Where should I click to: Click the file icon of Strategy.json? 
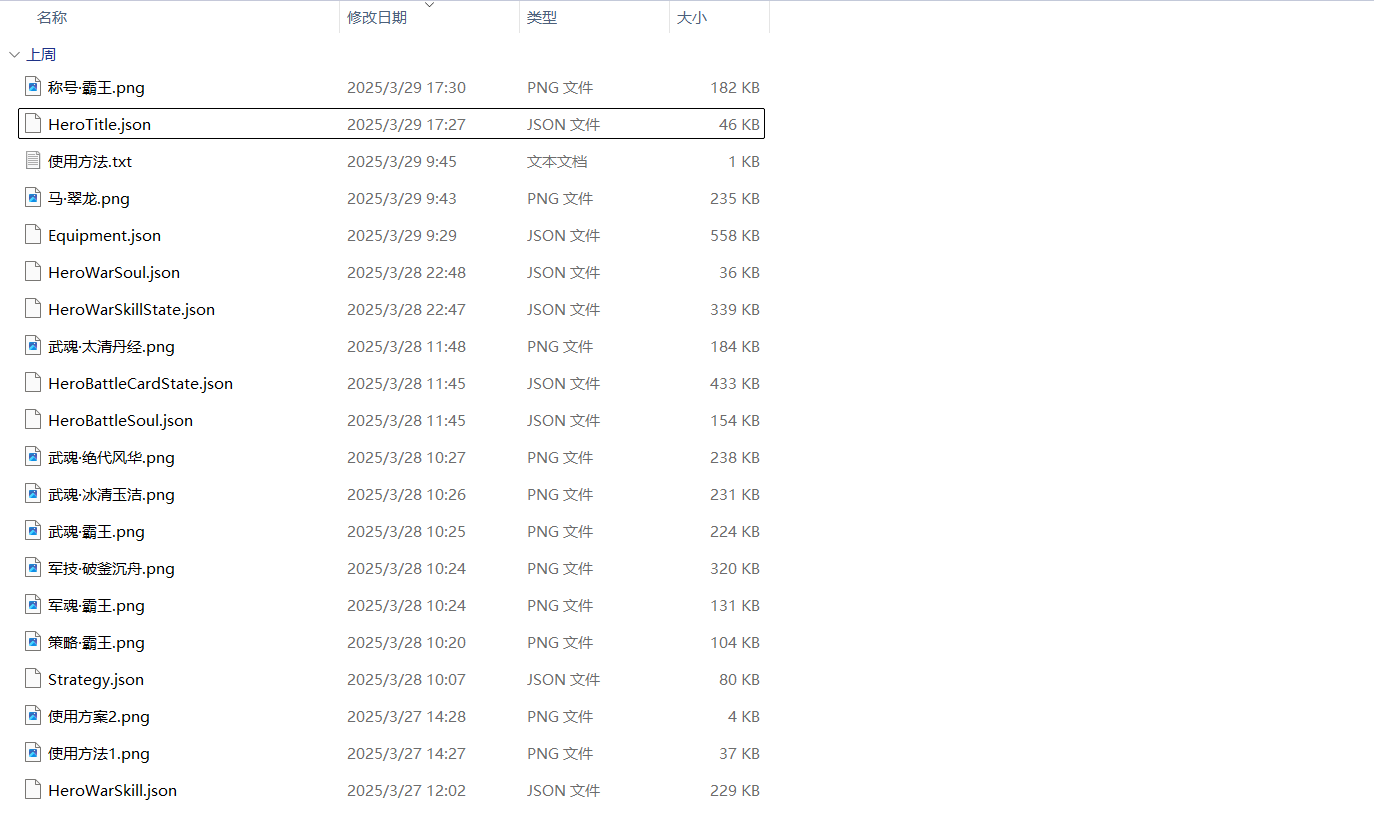point(33,679)
